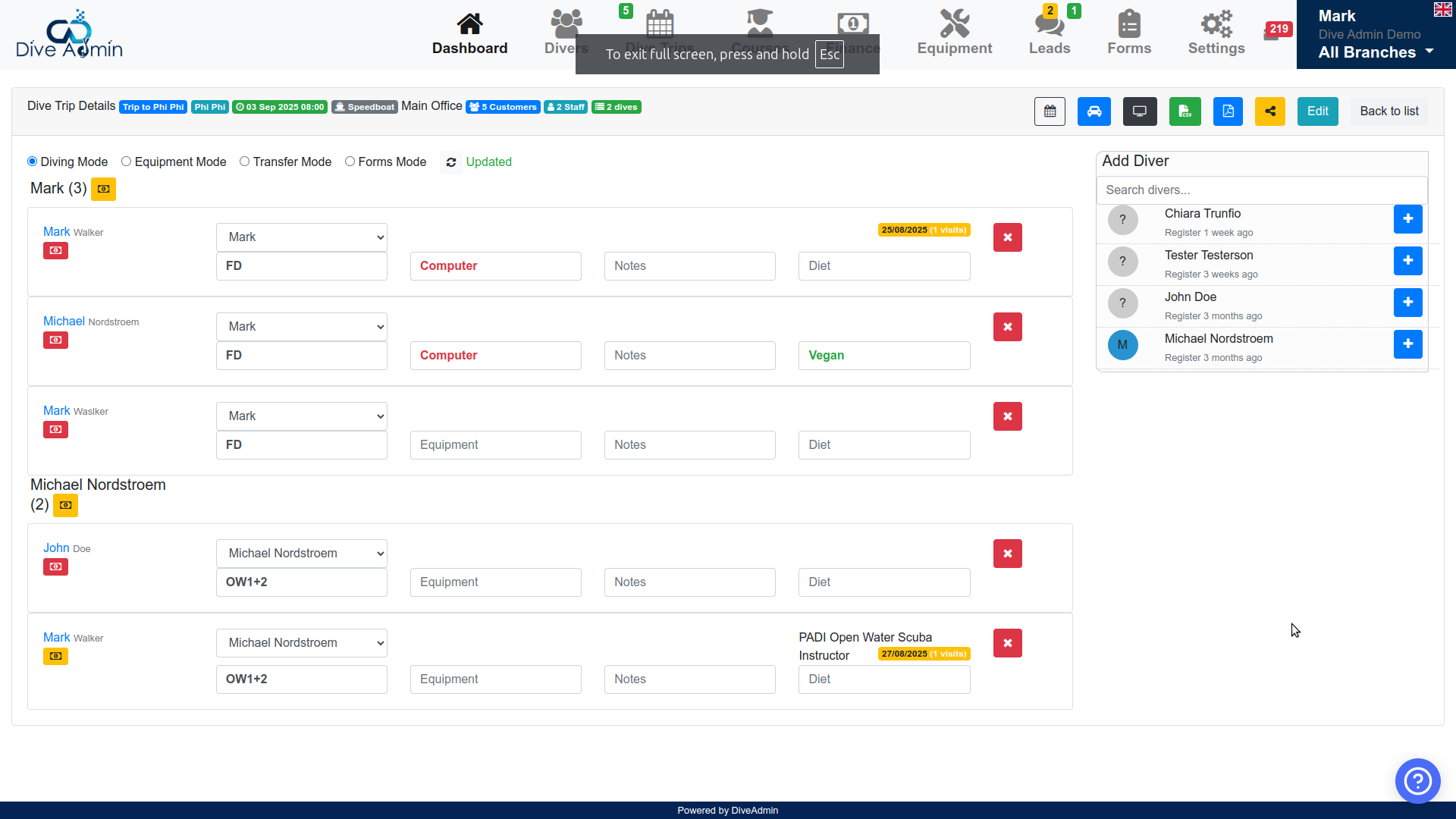Screen dimensions: 1456x819
Task: Click the Edit button
Action: tap(1317, 111)
